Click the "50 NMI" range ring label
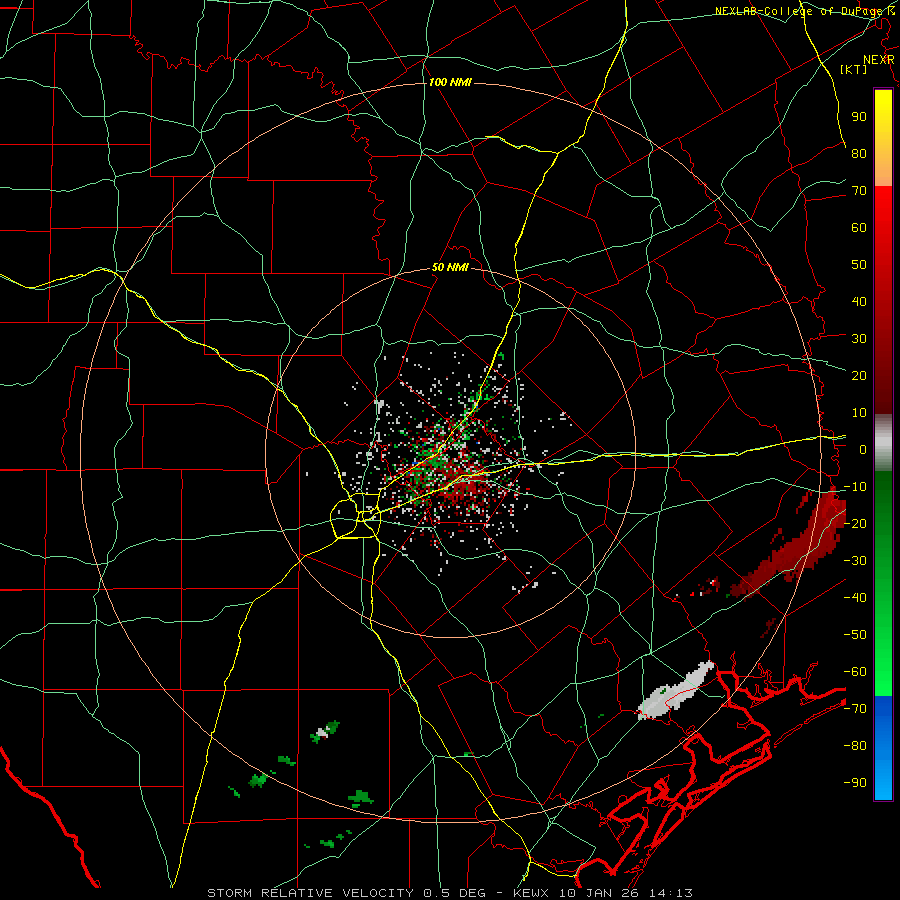The image size is (900, 900). click(450, 267)
